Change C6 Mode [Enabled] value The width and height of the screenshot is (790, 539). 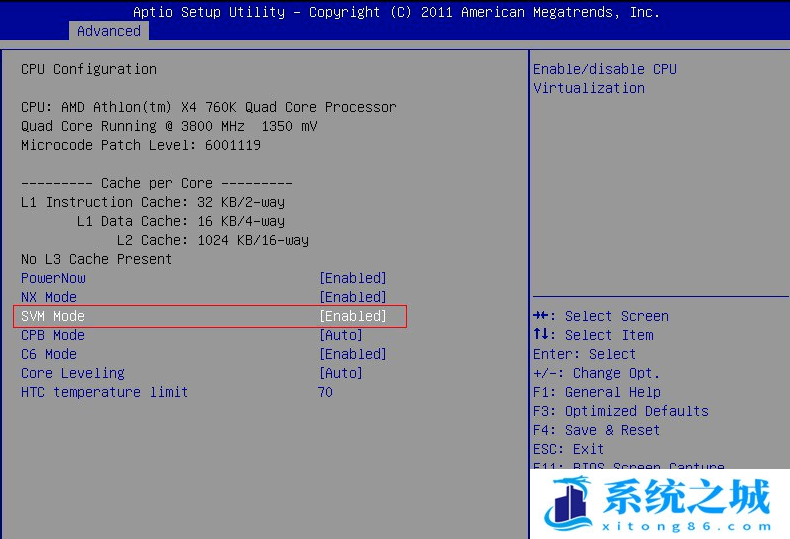pos(353,355)
